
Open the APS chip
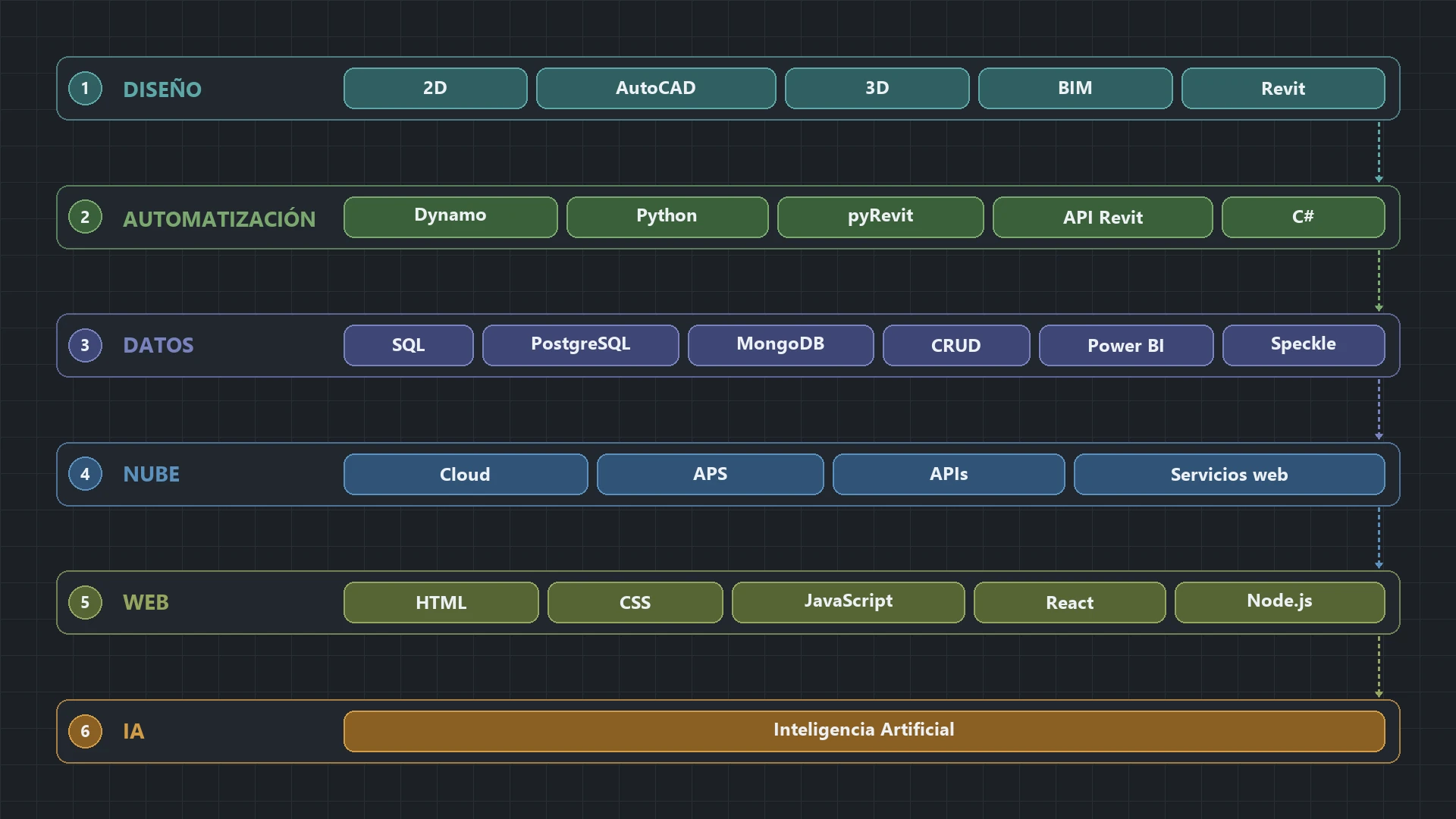coord(711,475)
